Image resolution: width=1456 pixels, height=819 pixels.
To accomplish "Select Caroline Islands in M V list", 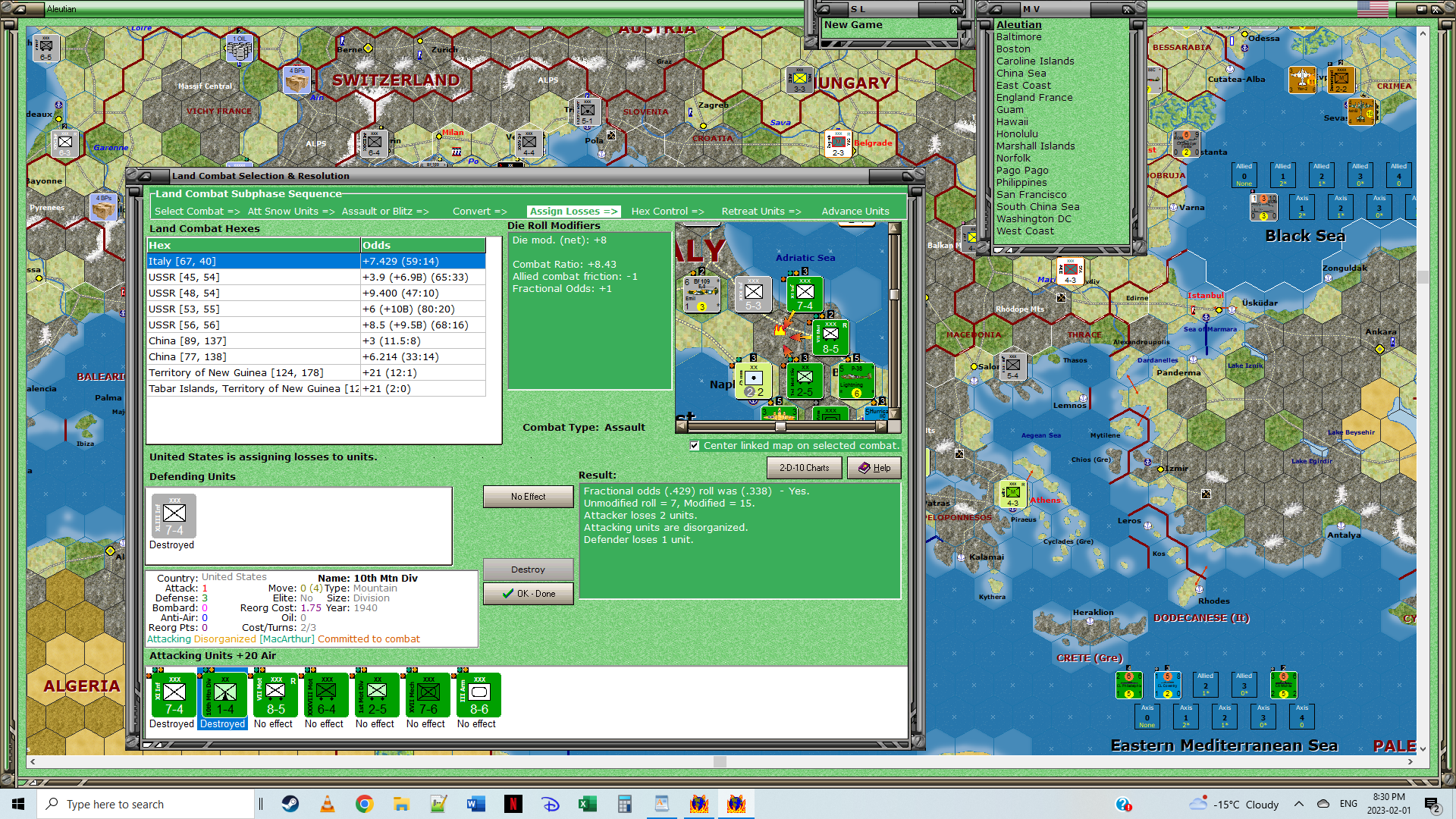I will pos(1035,61).
